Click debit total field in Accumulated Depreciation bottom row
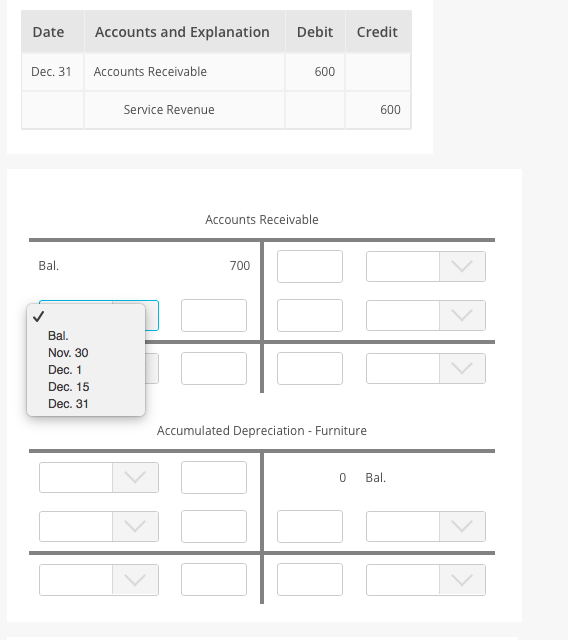 (214, 580)
